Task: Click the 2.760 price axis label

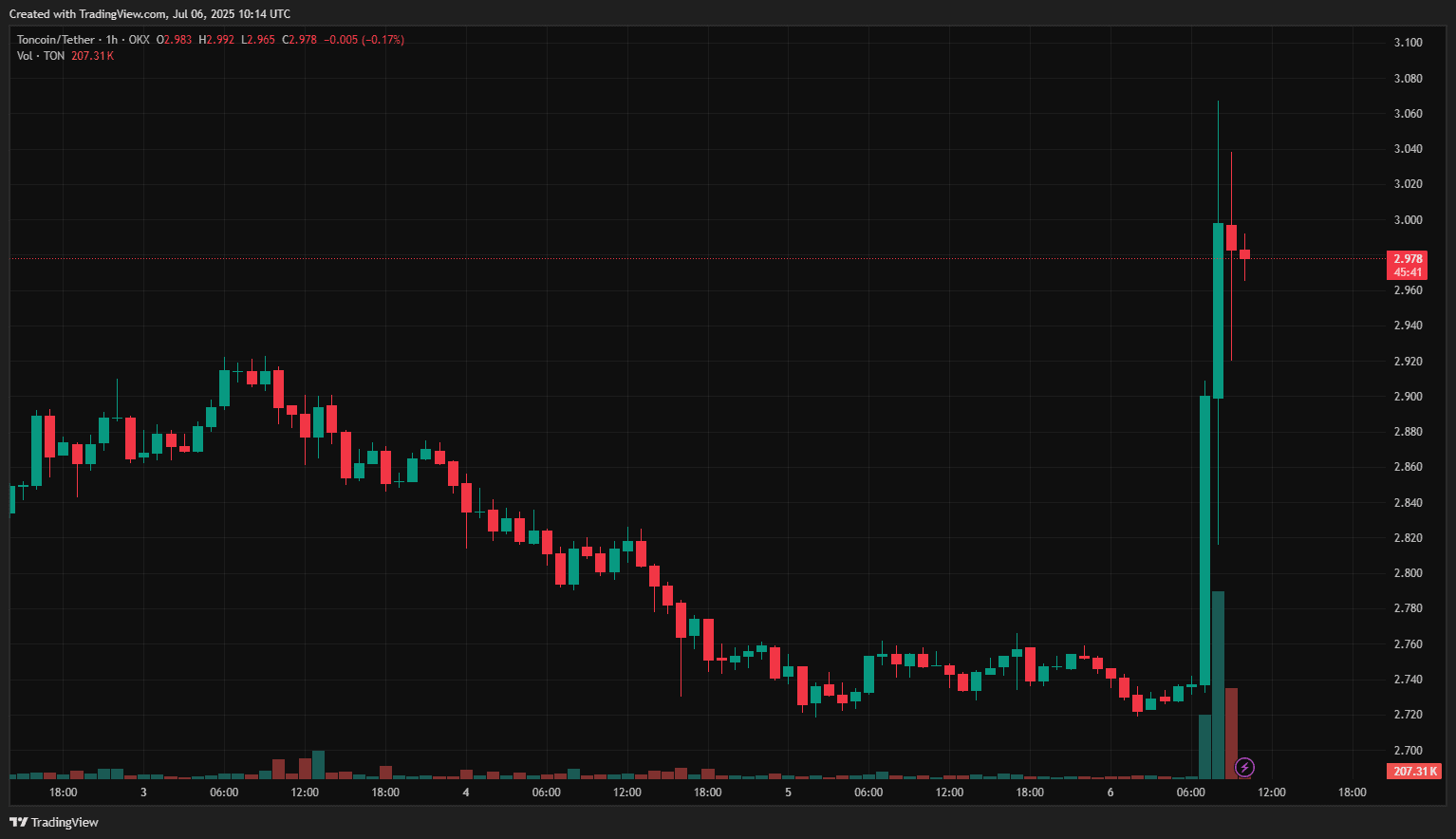Action: point(1408,644)
